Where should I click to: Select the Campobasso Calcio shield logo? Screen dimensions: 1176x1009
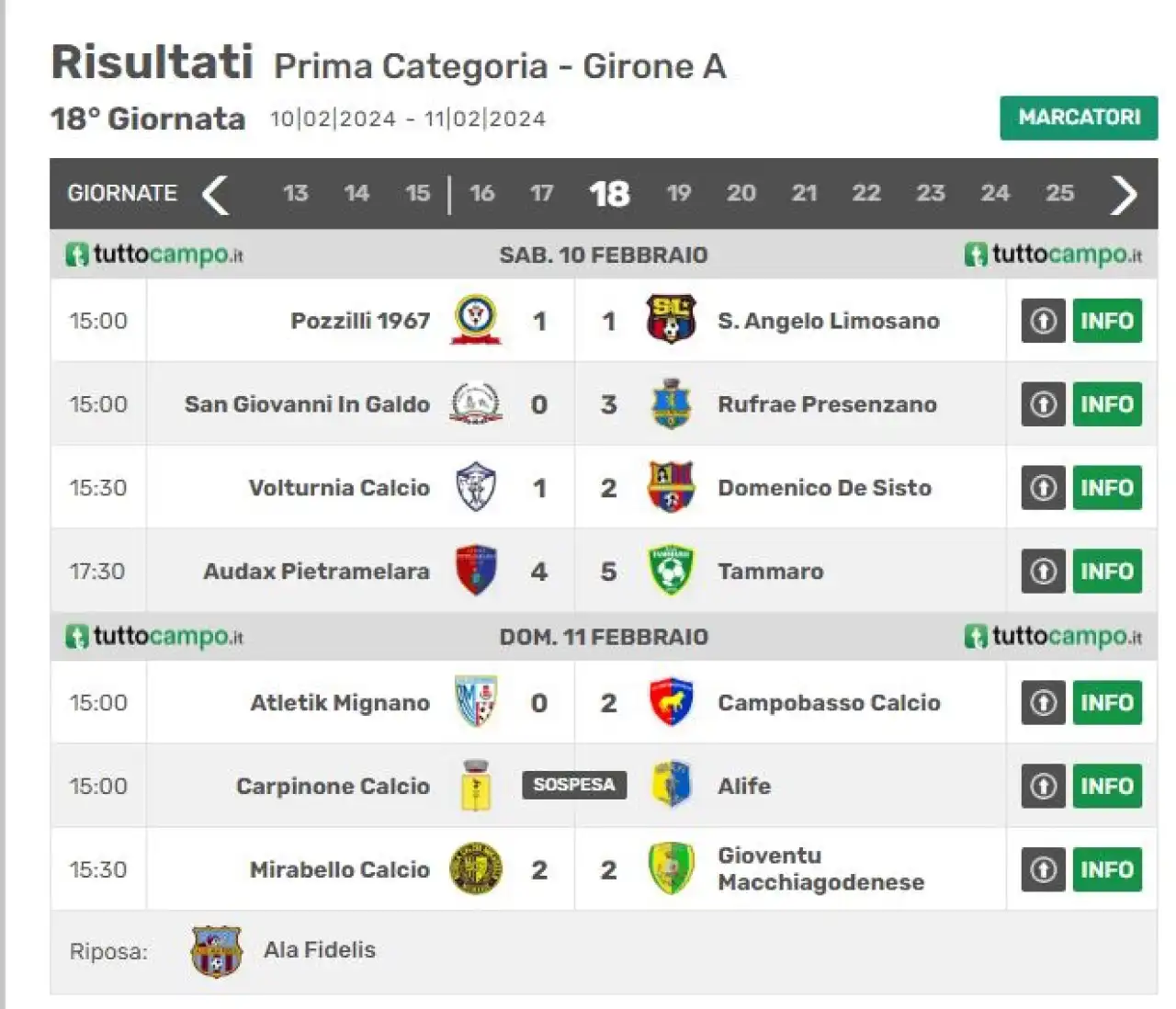click(x=671, y=702)
